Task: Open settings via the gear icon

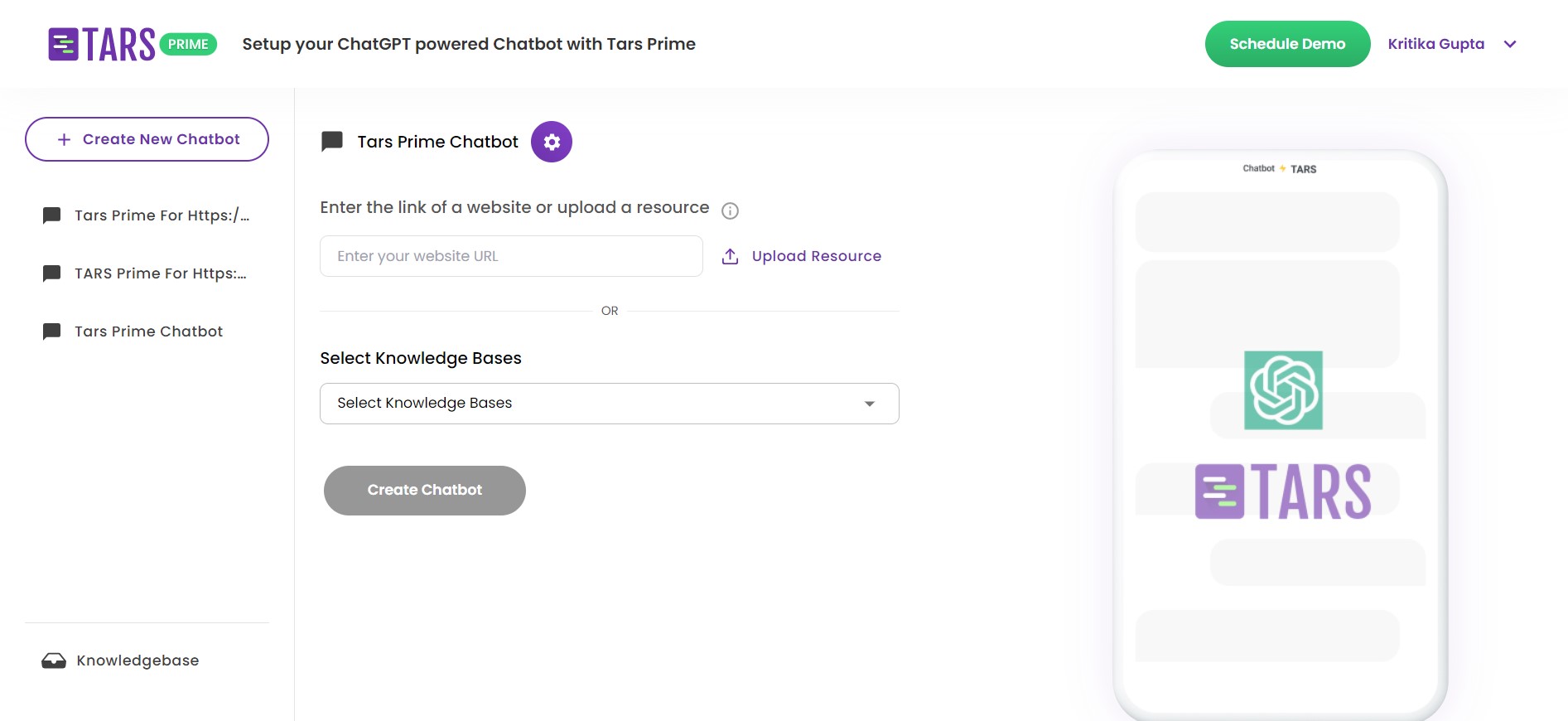Action: [551, 142]
